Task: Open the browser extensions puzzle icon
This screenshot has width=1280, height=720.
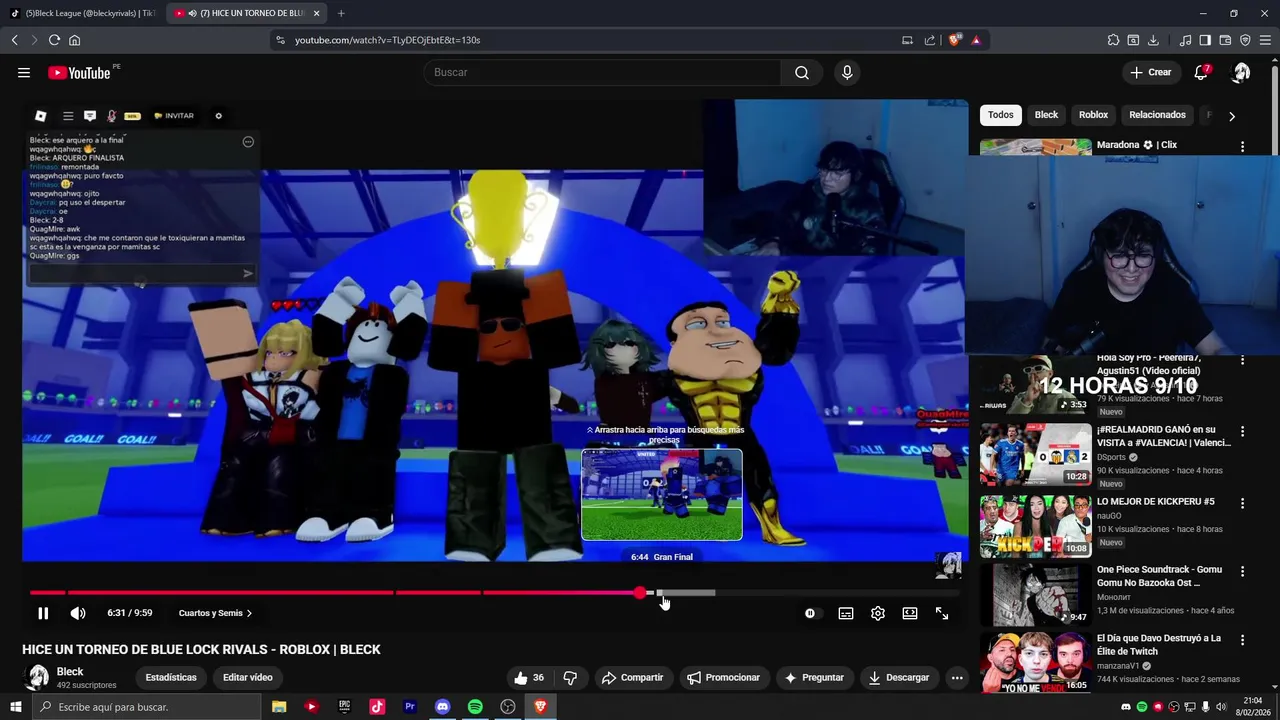Action: tap(1113, 40)
